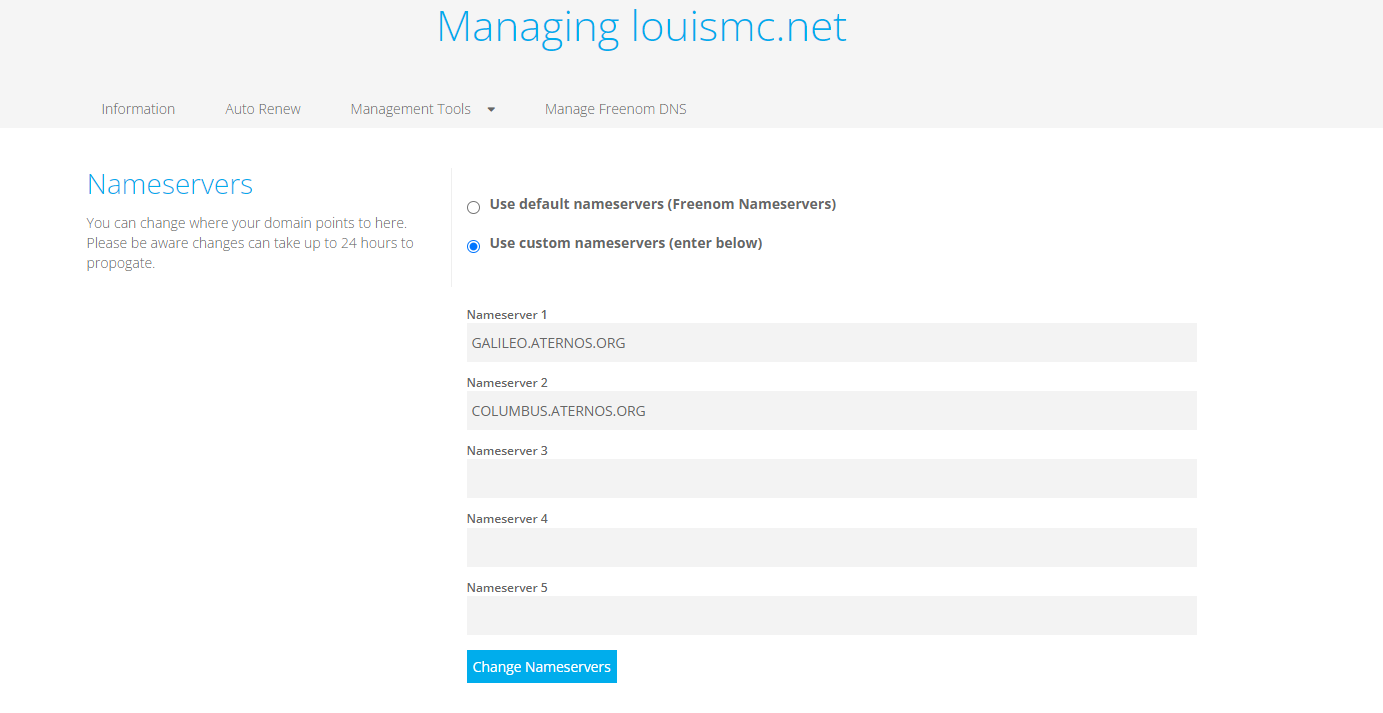Viewport: 1383px width, 713px height.
Task: Focus the empty Nameserver 5 field
Action: coord(832,615)
